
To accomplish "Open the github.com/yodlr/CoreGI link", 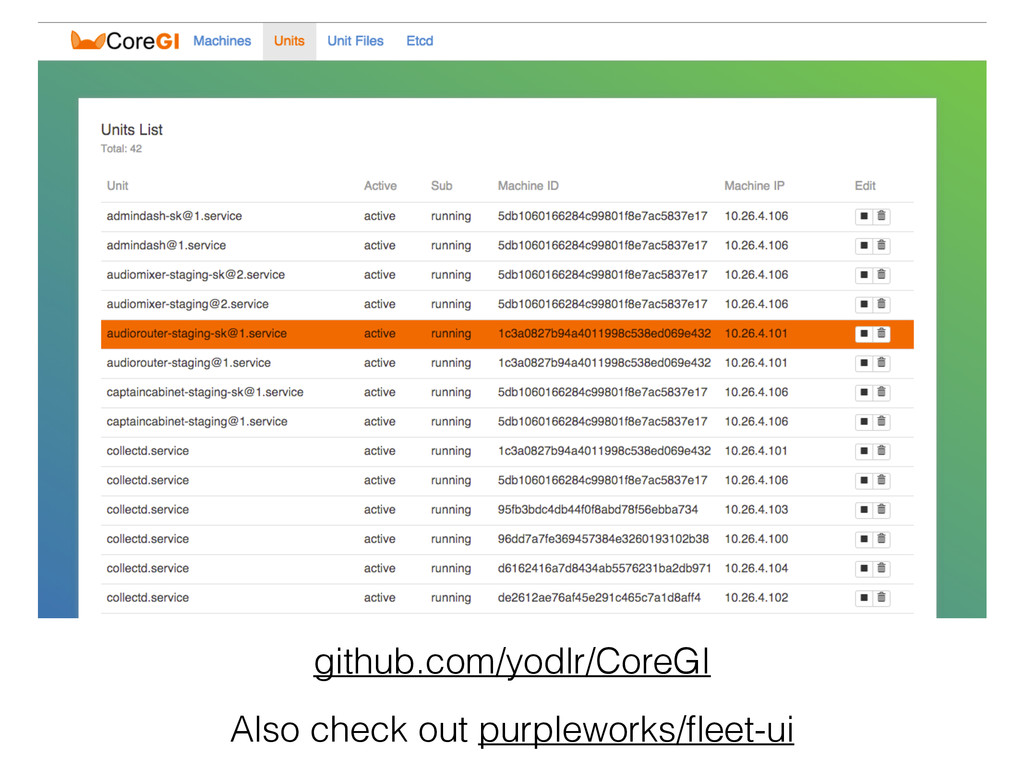I will 511,662.
